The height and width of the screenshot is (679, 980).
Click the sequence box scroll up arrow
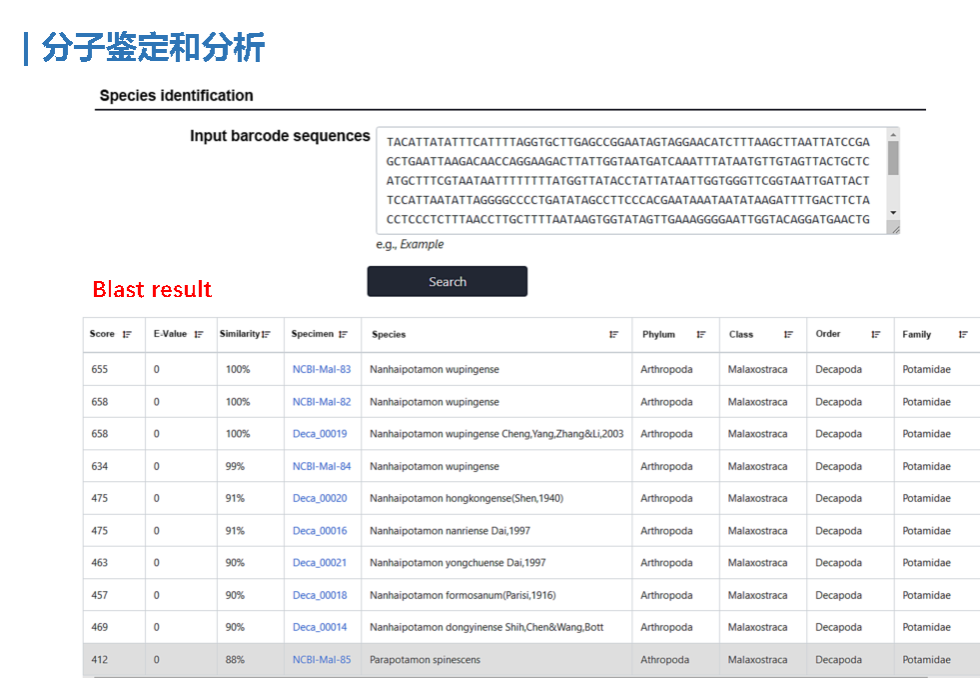[x=893, y=134]
